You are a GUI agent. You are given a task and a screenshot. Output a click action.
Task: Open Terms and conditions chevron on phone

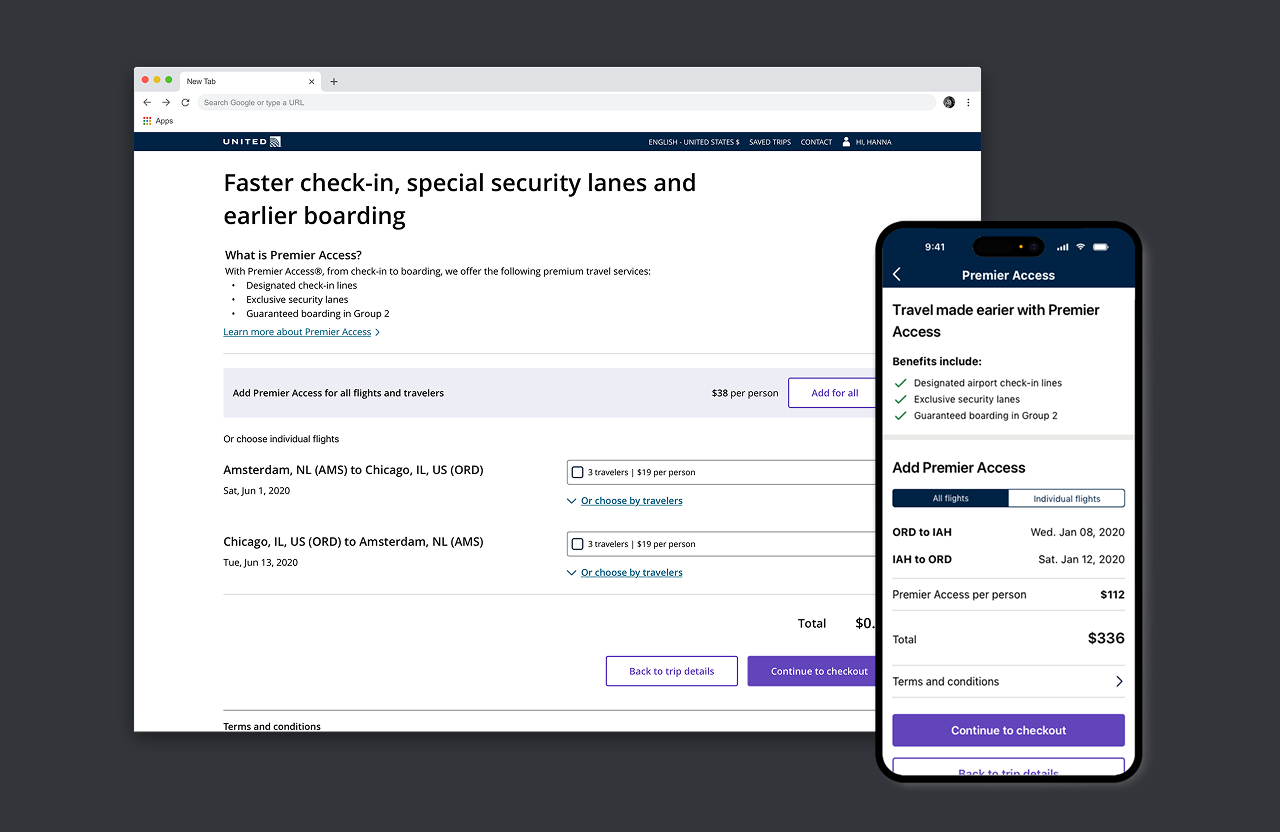pos(1119,681)
